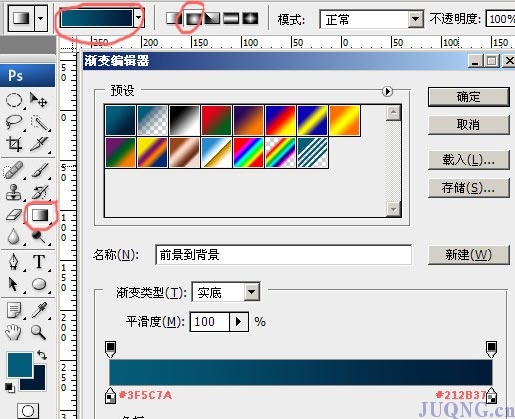Choose linear gradient style
Image resolution: width=515 pixels, height=419 pixels.
tap(172, 18)
